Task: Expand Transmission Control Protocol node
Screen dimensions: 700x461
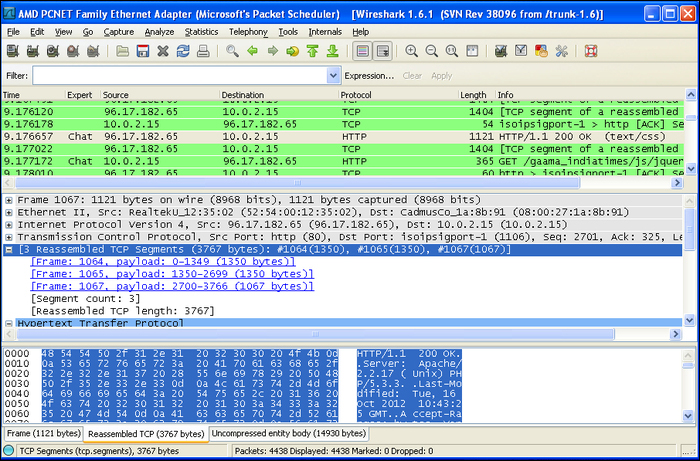Action: pos(9,237)
